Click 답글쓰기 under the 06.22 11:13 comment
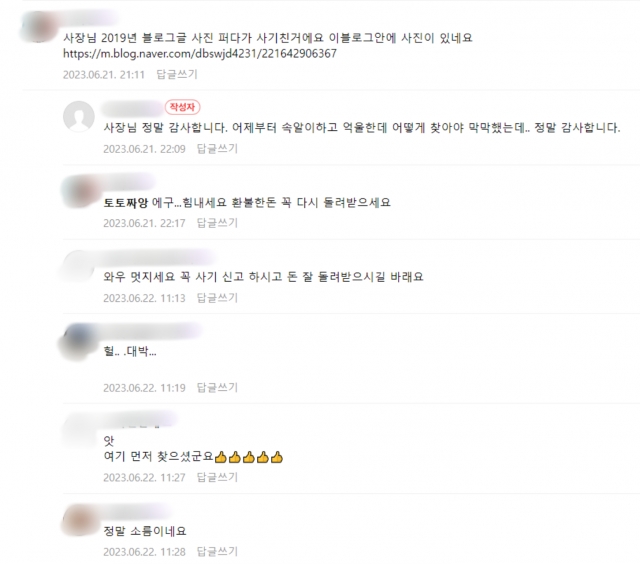Image resolution: width=640 pixels, height=564 pixels. click(x=217, y=298)
